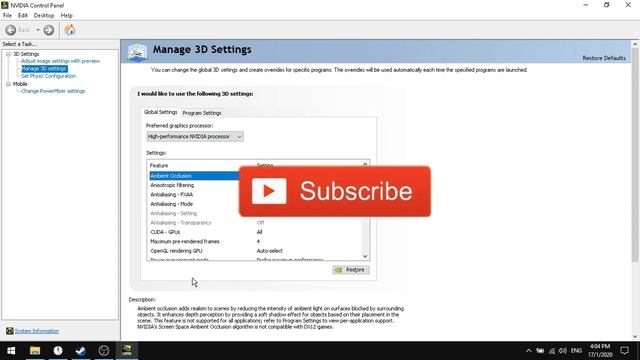The image size is (640, 360).
Task: Collapse the 3D Settings tree node
Action: (8, 54)
